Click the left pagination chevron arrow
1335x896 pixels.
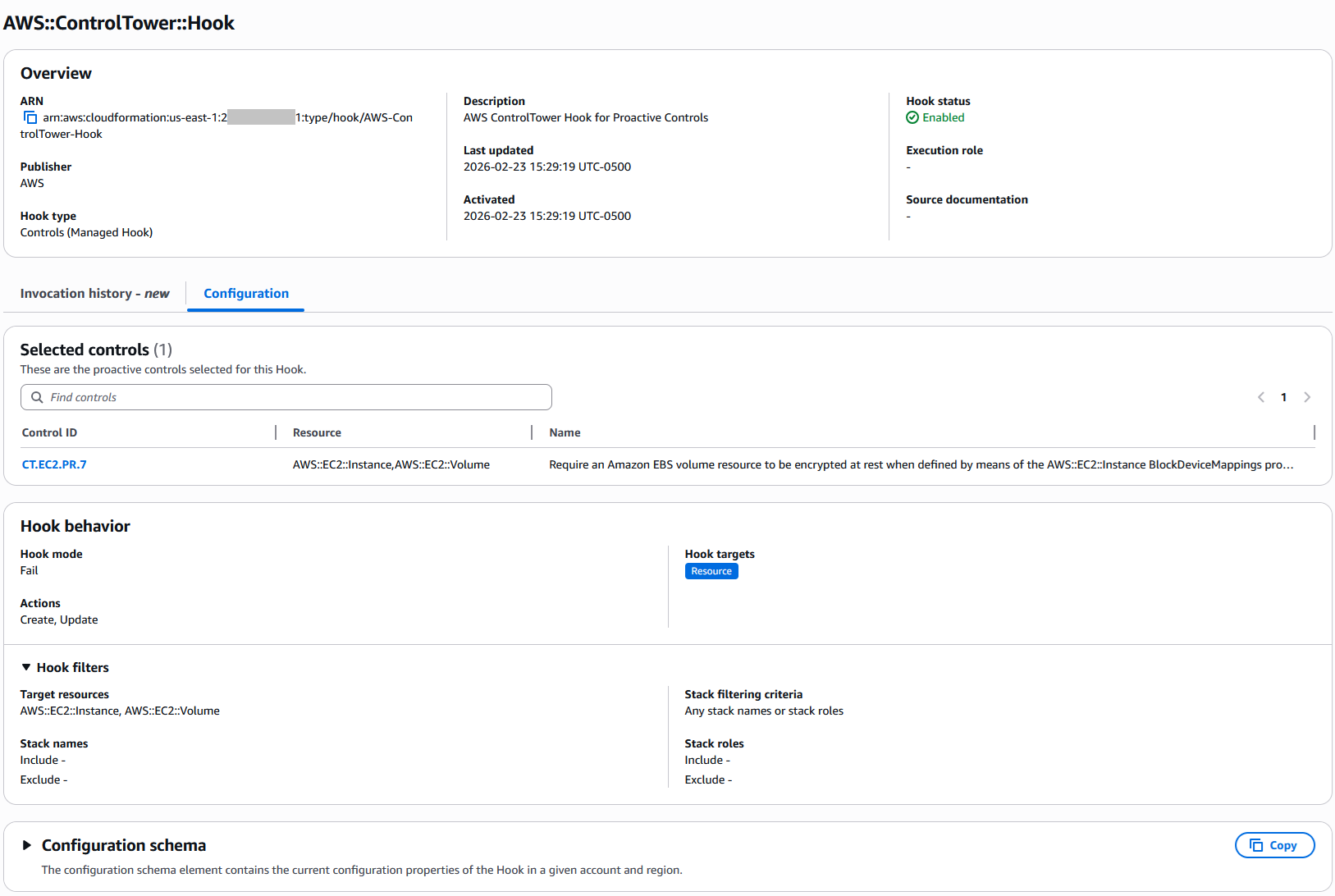(x=1261, y=397)
